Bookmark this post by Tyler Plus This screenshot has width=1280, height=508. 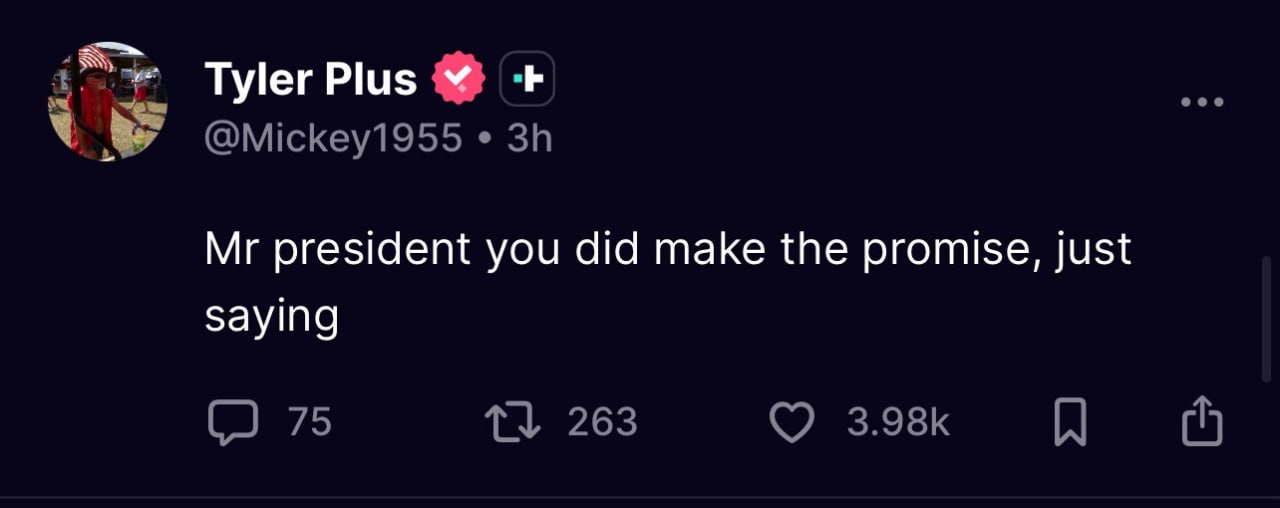pyautogui.click(x=1070, y=422)
